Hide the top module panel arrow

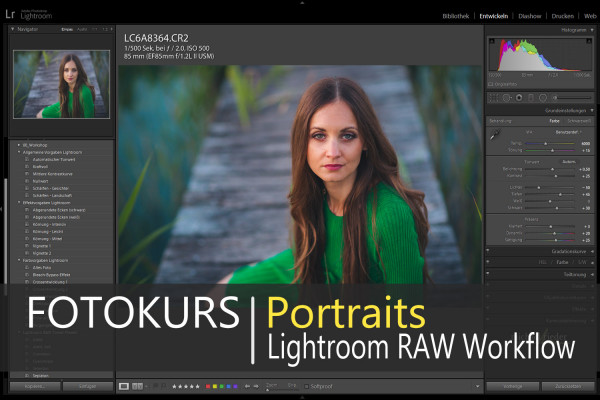pos(302,3)
